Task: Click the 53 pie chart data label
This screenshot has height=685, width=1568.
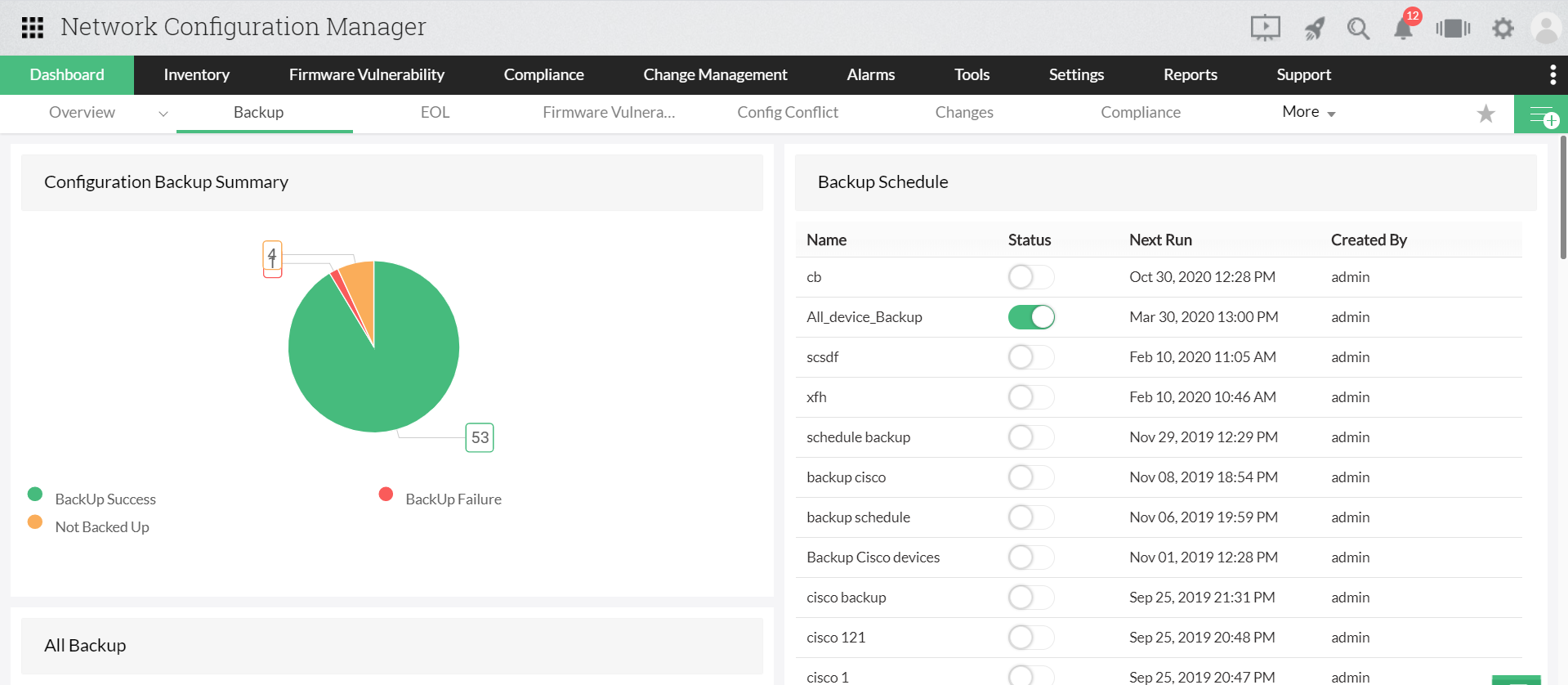Action: (x=480, y=438)
